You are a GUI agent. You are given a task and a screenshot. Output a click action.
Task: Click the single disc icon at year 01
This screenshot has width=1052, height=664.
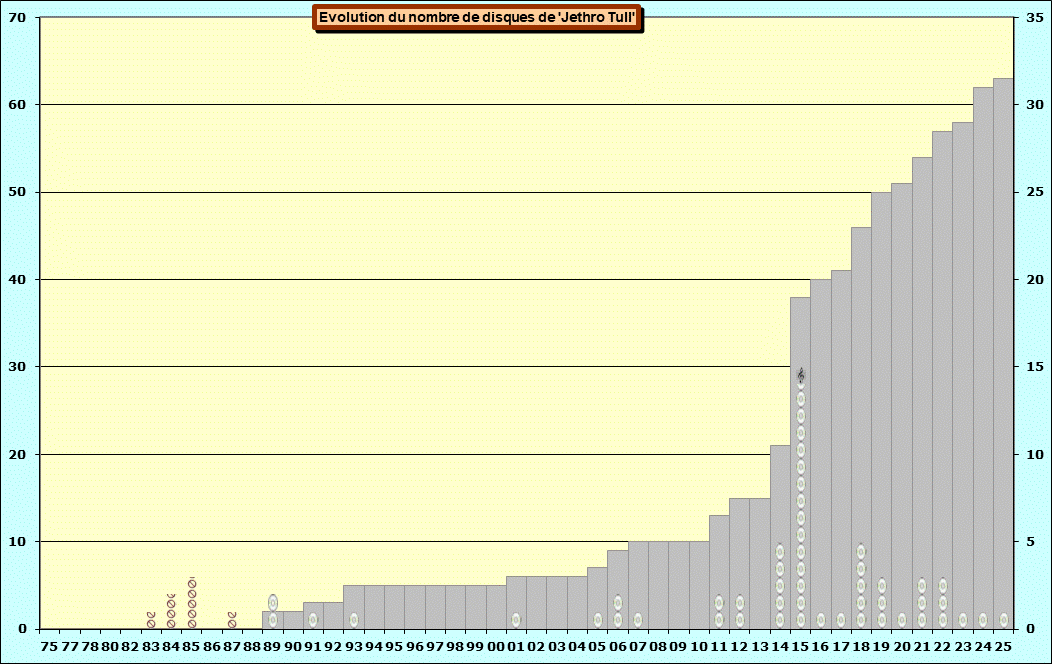click(515, 620)
